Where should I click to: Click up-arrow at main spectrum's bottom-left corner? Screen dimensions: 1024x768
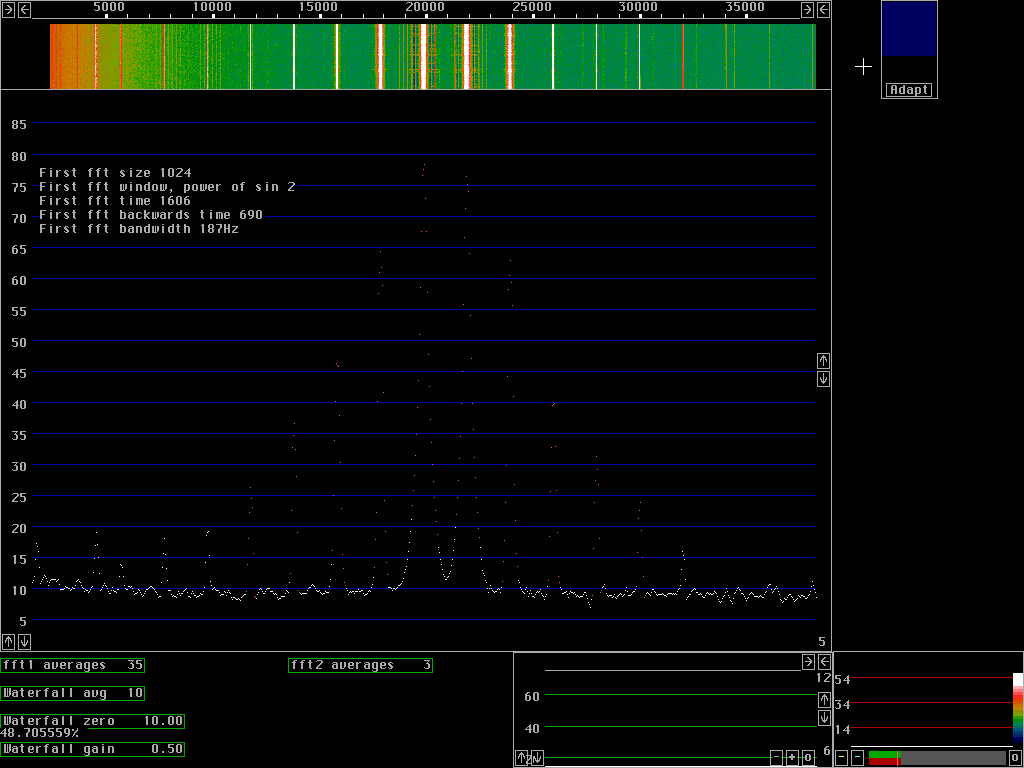point(8,641)
